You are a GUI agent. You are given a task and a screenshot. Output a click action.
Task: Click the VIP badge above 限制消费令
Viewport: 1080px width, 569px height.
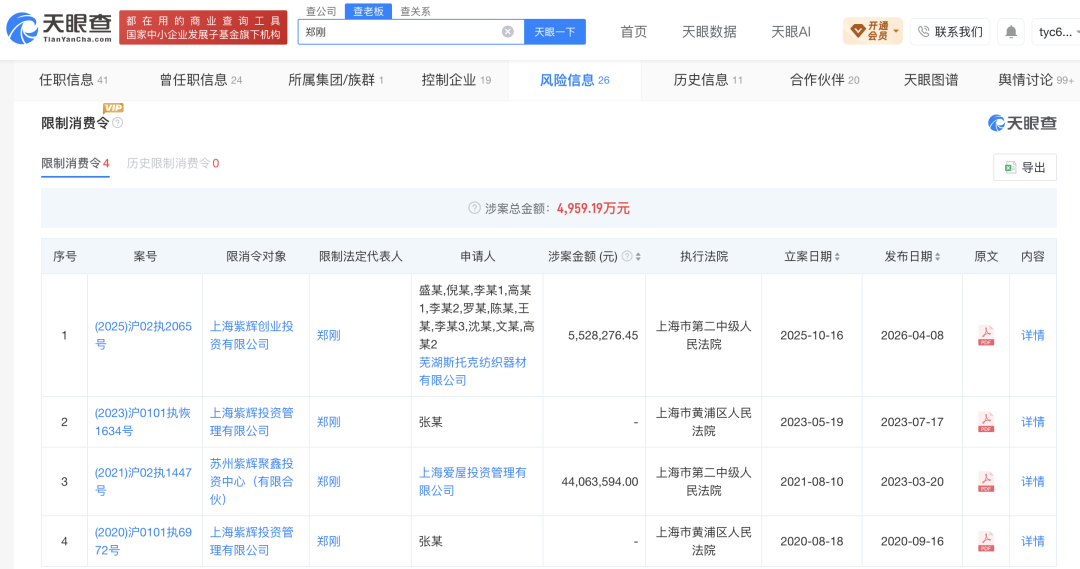[x=113, y=107]
